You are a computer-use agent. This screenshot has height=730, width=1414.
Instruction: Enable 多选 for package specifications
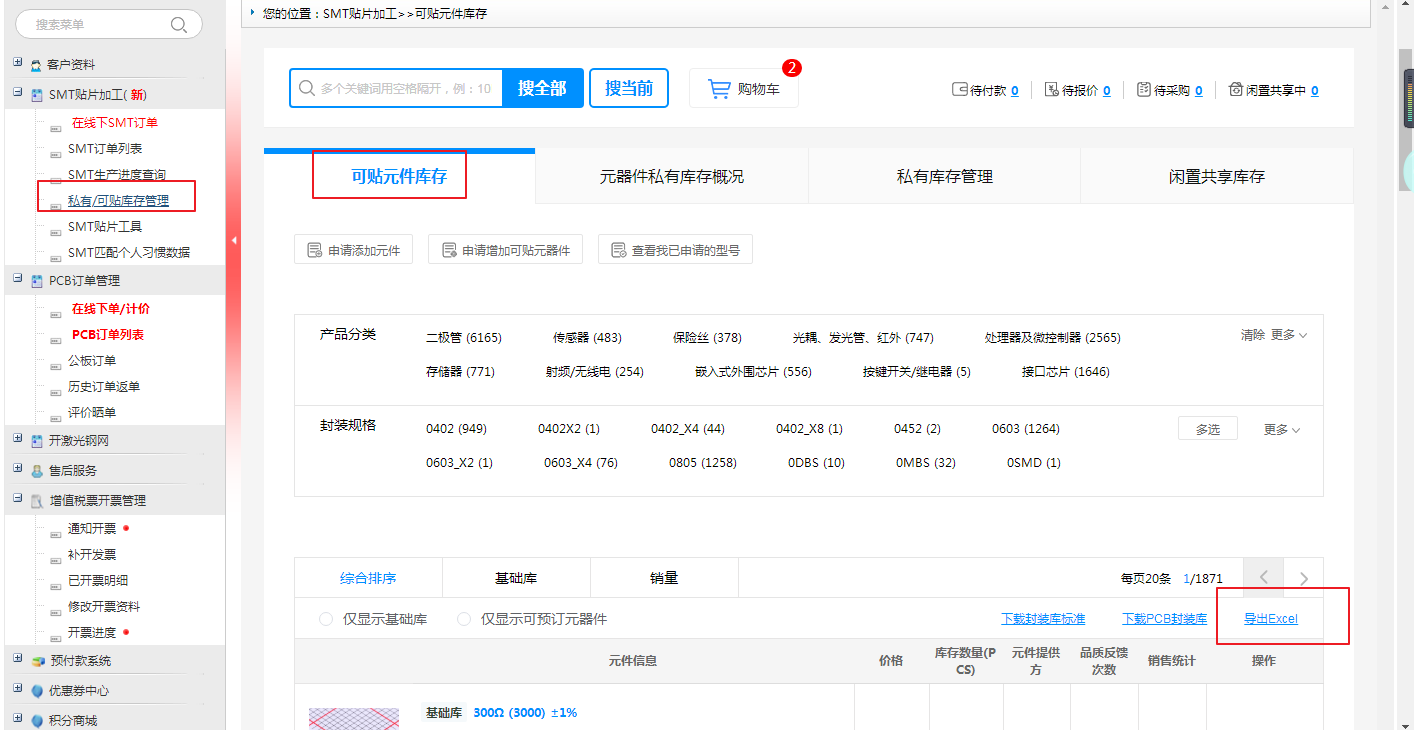1207,429
